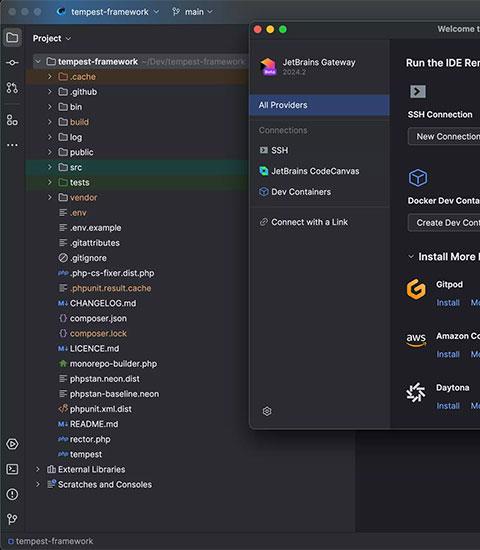Image resolution: width=480 pixels, height=550 pixels.
Task: Click Install link for Daytona
Action: click(x=448, y=406)
